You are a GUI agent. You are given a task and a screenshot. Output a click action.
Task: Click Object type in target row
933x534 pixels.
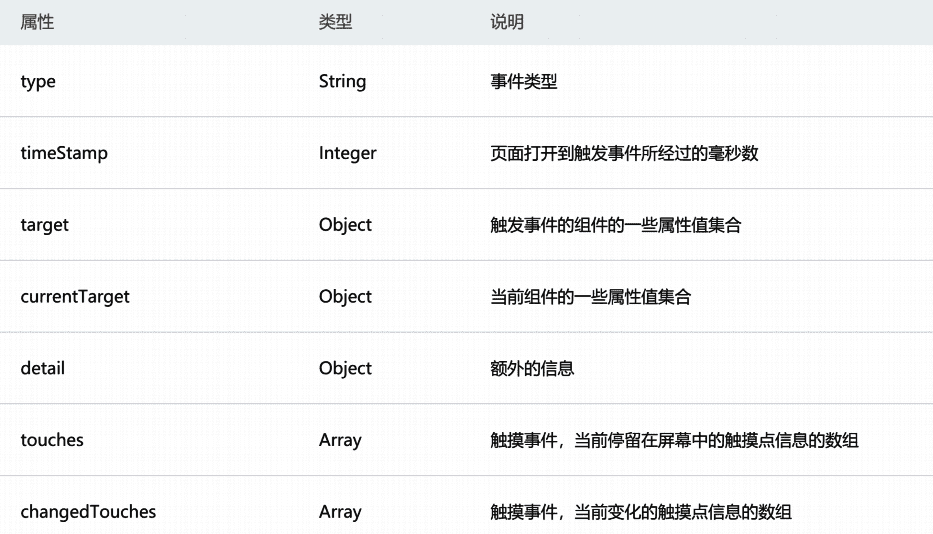point(345,225)
